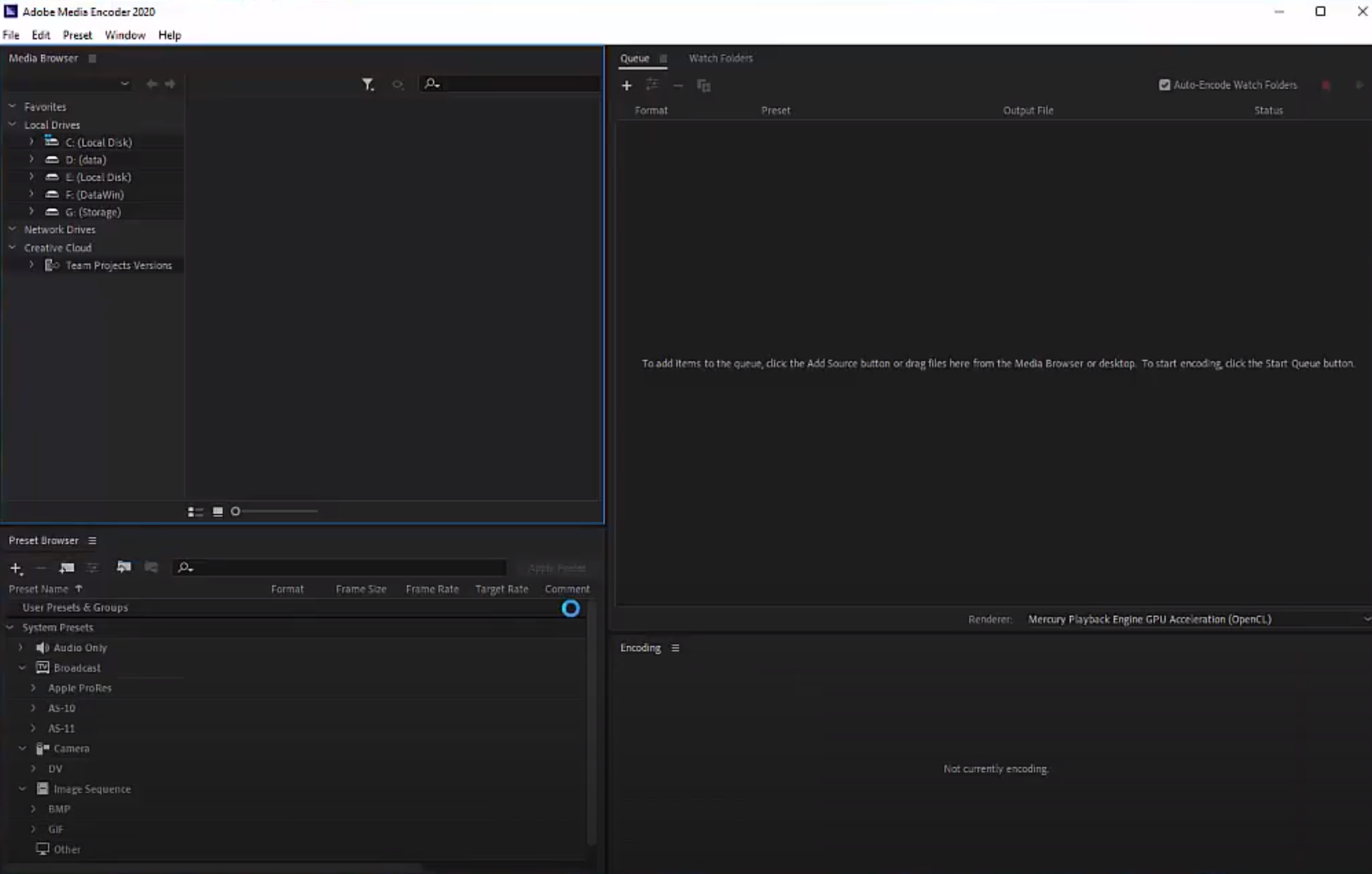The height and width of the screenshot is (874, 1372).
Task: Click the Delete preset minus icon
Action: 41,568
